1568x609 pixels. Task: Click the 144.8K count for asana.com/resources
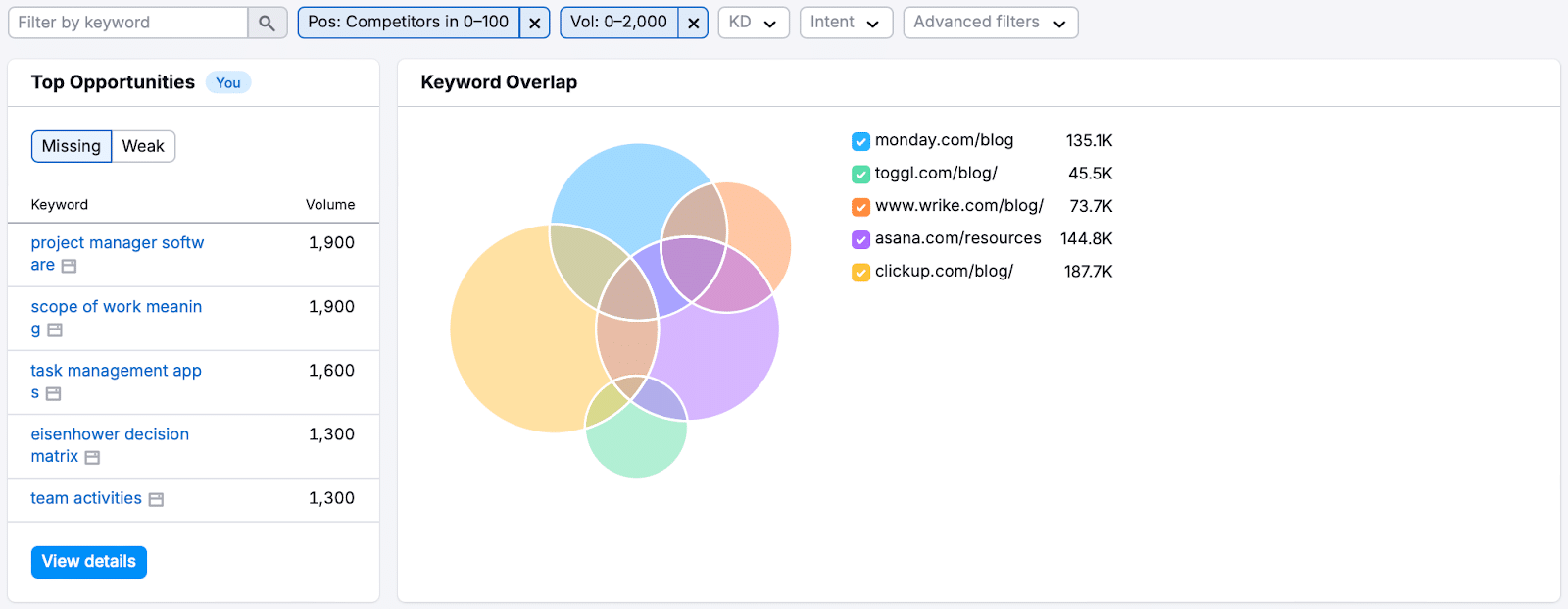tap(1086, 238)
